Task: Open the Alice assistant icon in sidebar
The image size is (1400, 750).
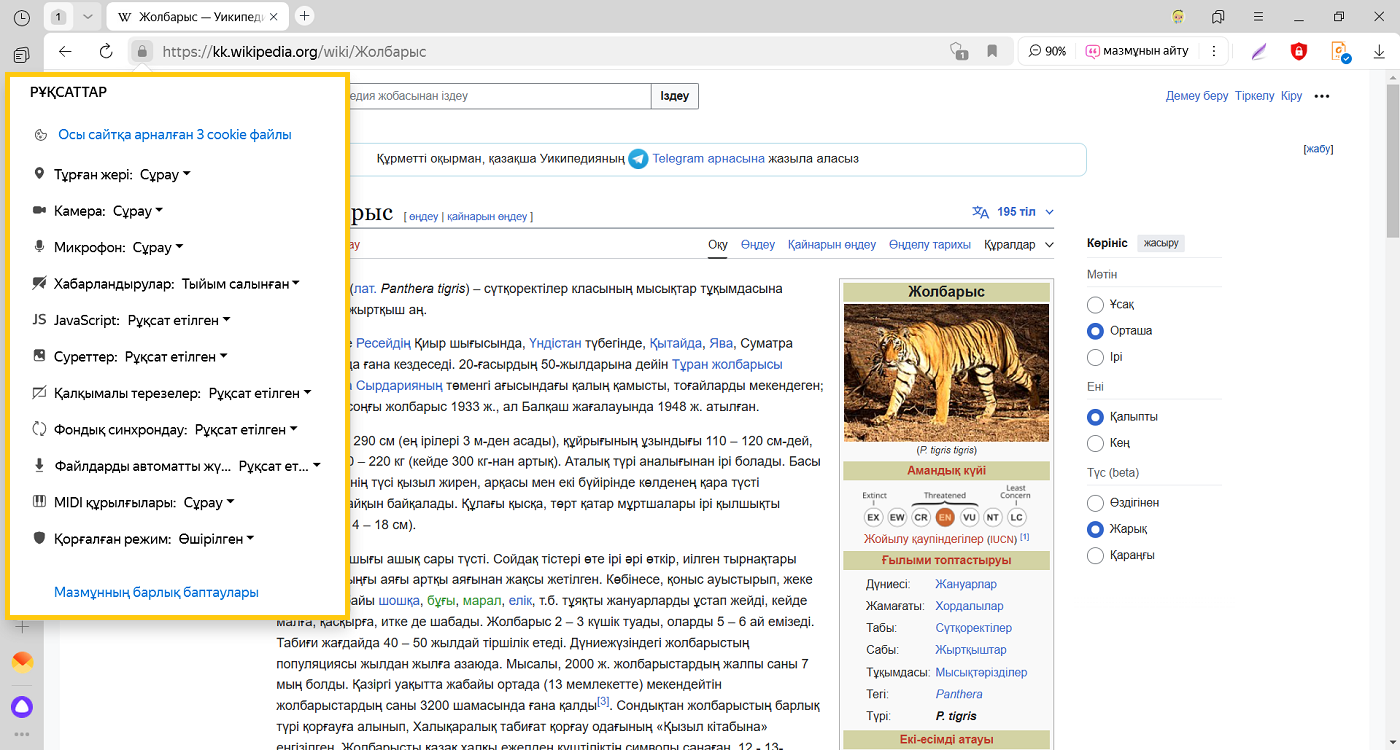Action: (22, 707)
